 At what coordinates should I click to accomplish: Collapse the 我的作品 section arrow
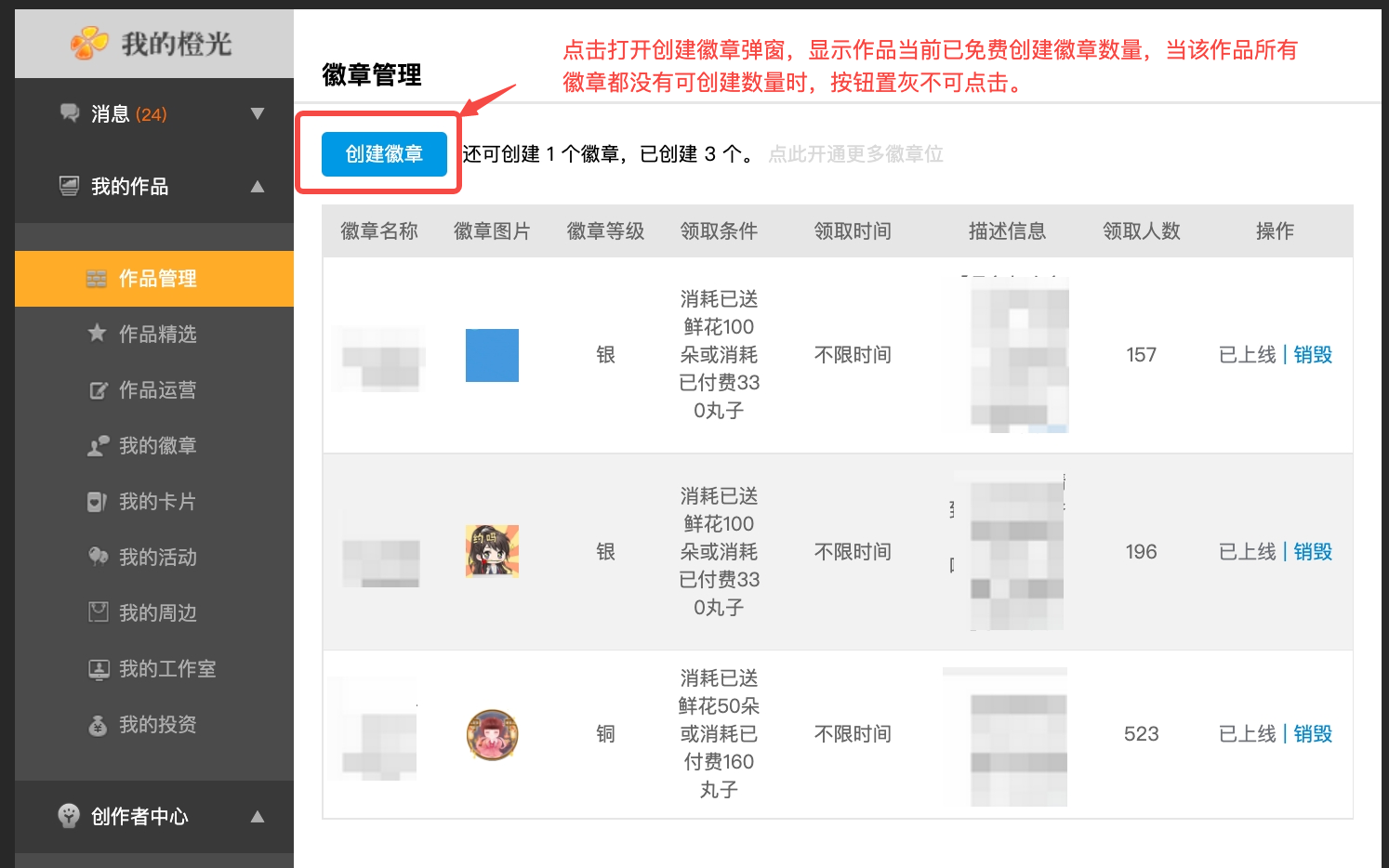pos(258,187)
